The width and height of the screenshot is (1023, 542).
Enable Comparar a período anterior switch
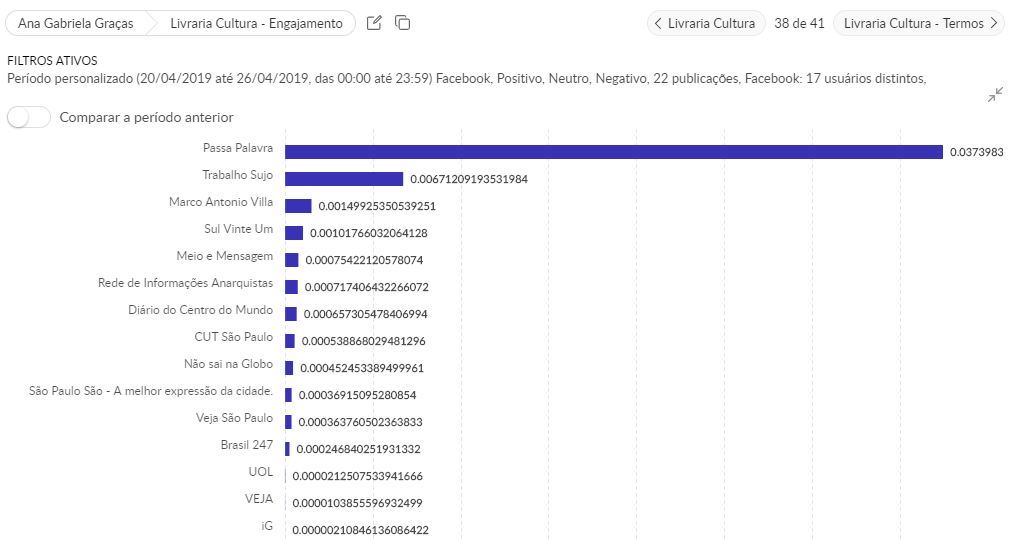[x=29, y=117]
